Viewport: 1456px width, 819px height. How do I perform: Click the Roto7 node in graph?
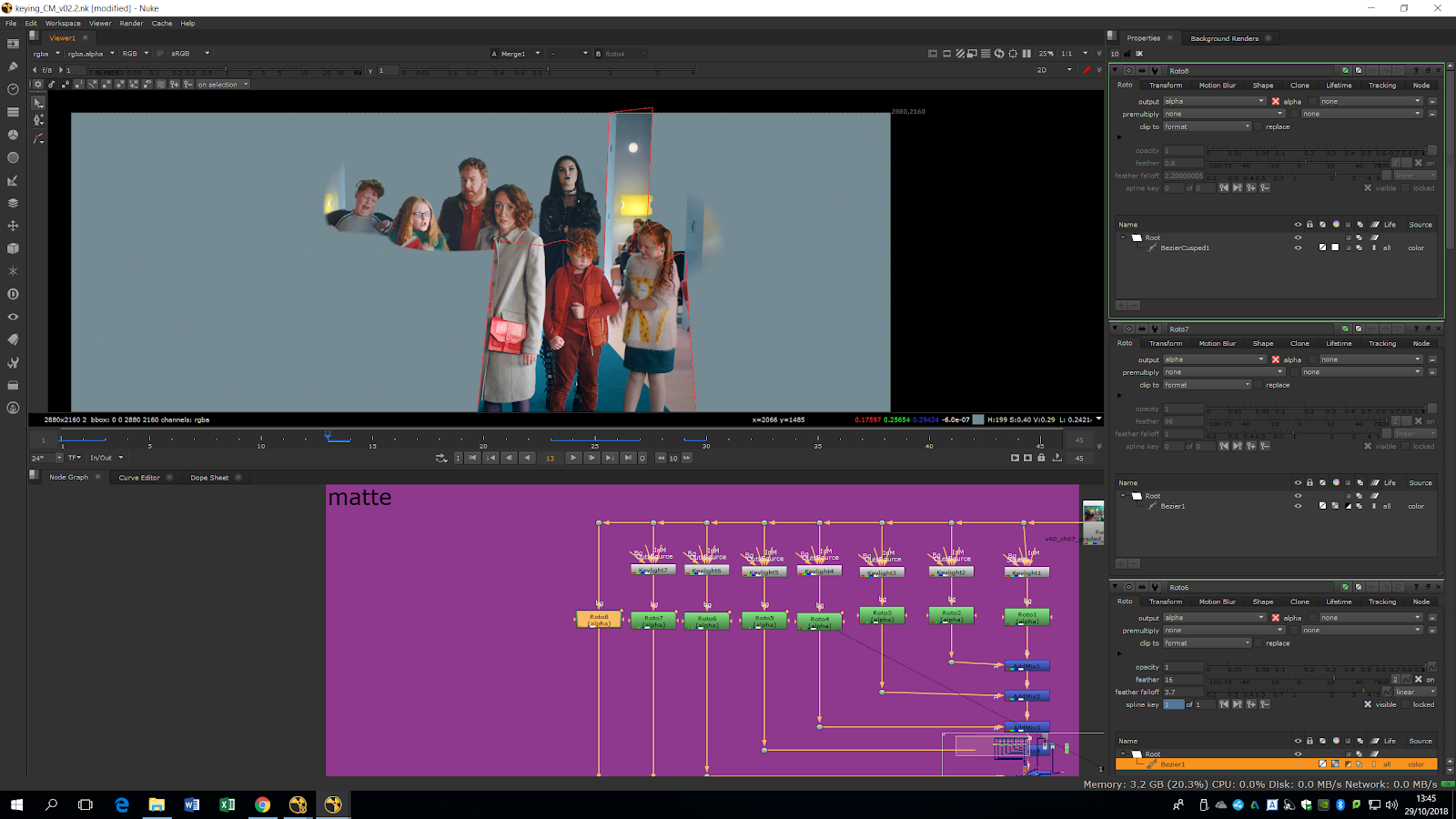(x=653, y=620)
